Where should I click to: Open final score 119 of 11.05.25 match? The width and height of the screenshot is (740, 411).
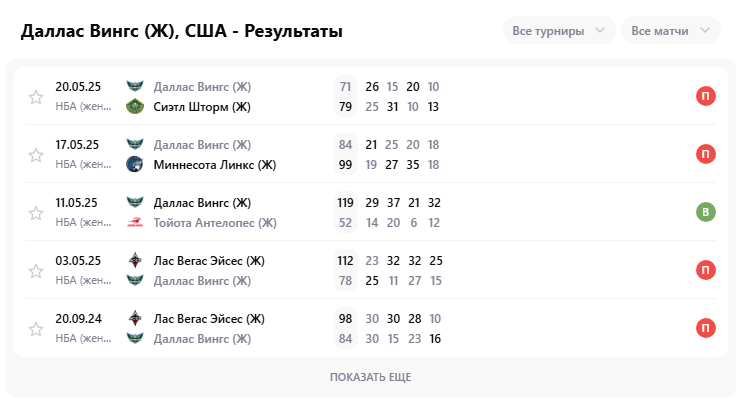click(345, 202)
